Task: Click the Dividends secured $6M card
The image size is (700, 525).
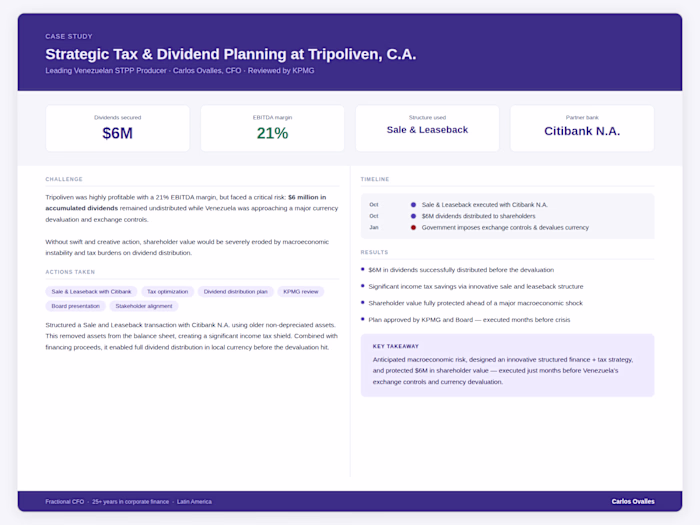Action: pyautogui.click(x=117, y=128)
